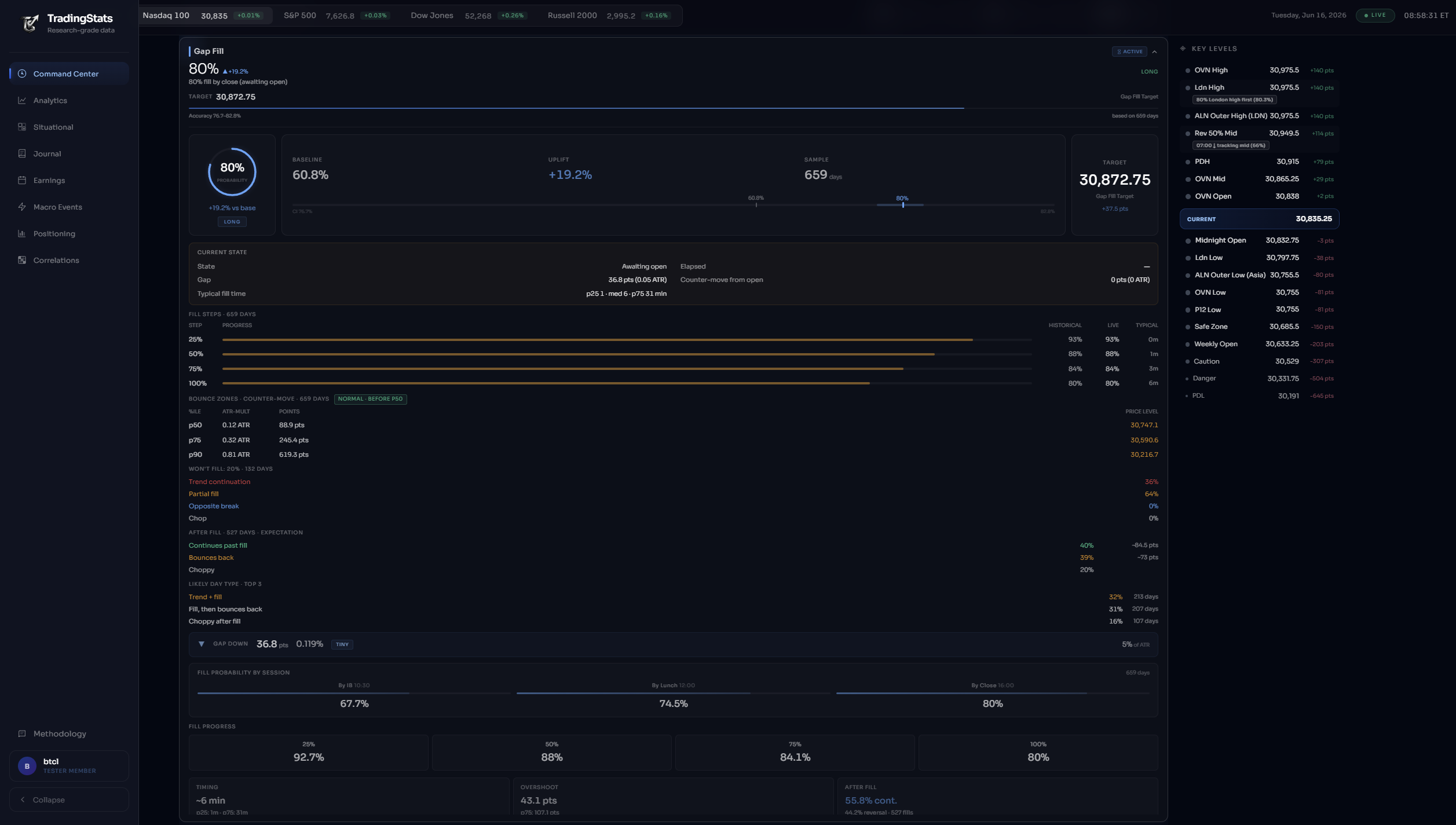
Task: Click the TradingStats logo icon
Action: pos(30,23)
